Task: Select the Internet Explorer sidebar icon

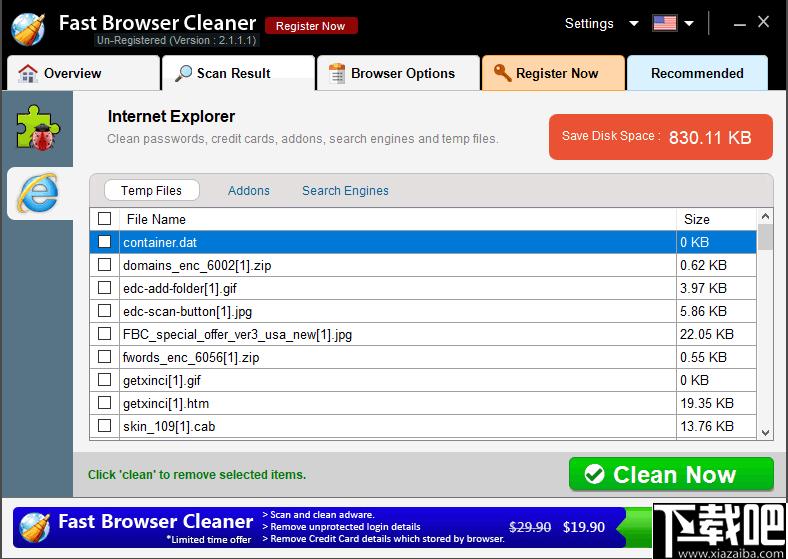Action: pyautogui.click(x=39, y=193)
